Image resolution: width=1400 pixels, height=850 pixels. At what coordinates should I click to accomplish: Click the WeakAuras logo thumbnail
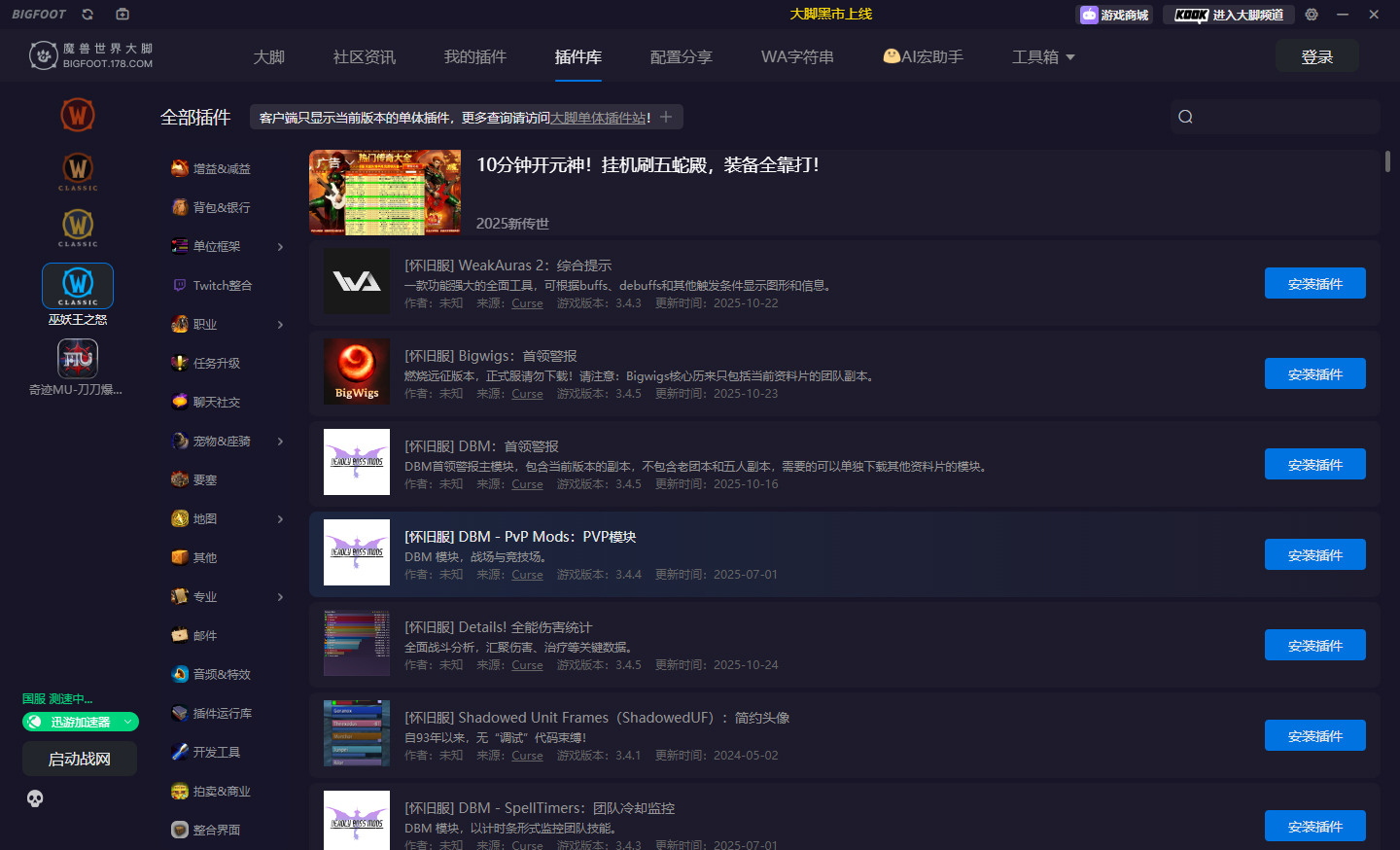click(x=357, y=281)
